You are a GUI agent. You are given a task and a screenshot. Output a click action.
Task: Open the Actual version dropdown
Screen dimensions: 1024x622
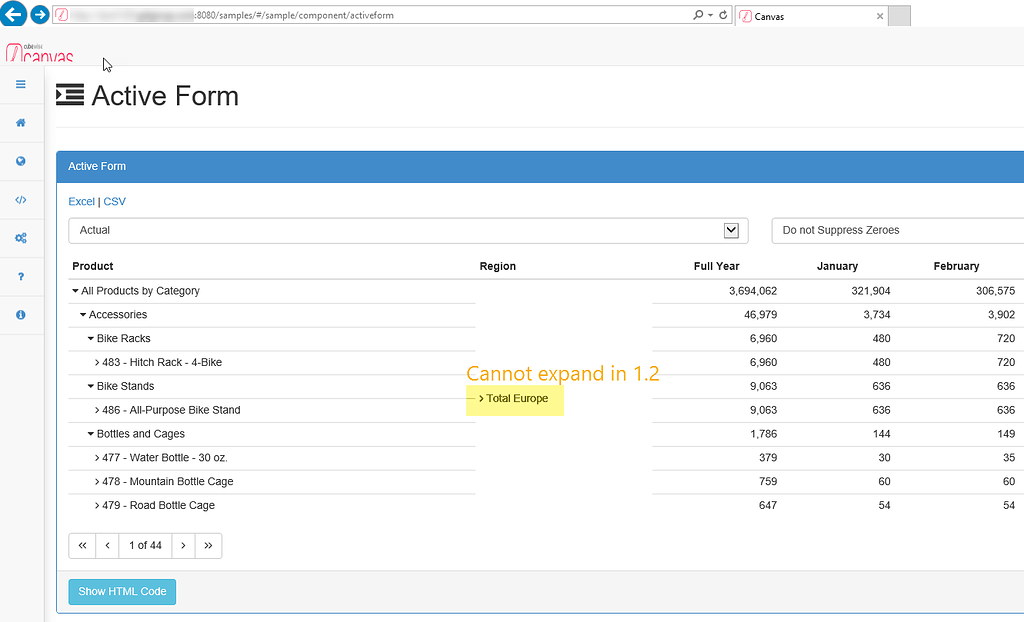(408, 231)
